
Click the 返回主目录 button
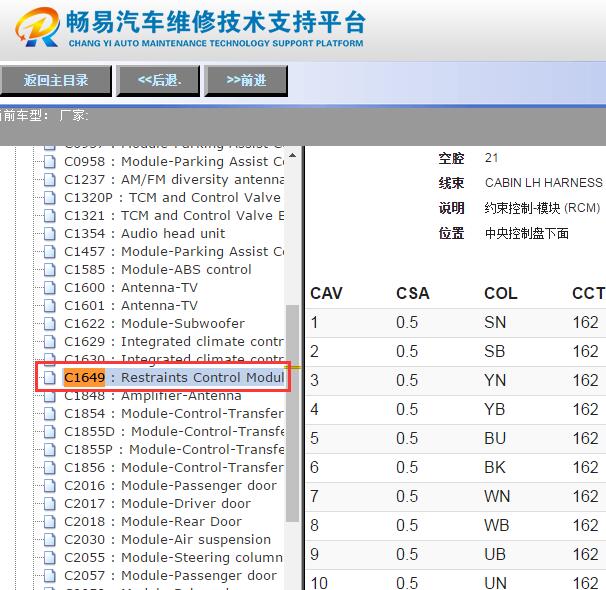56,80
